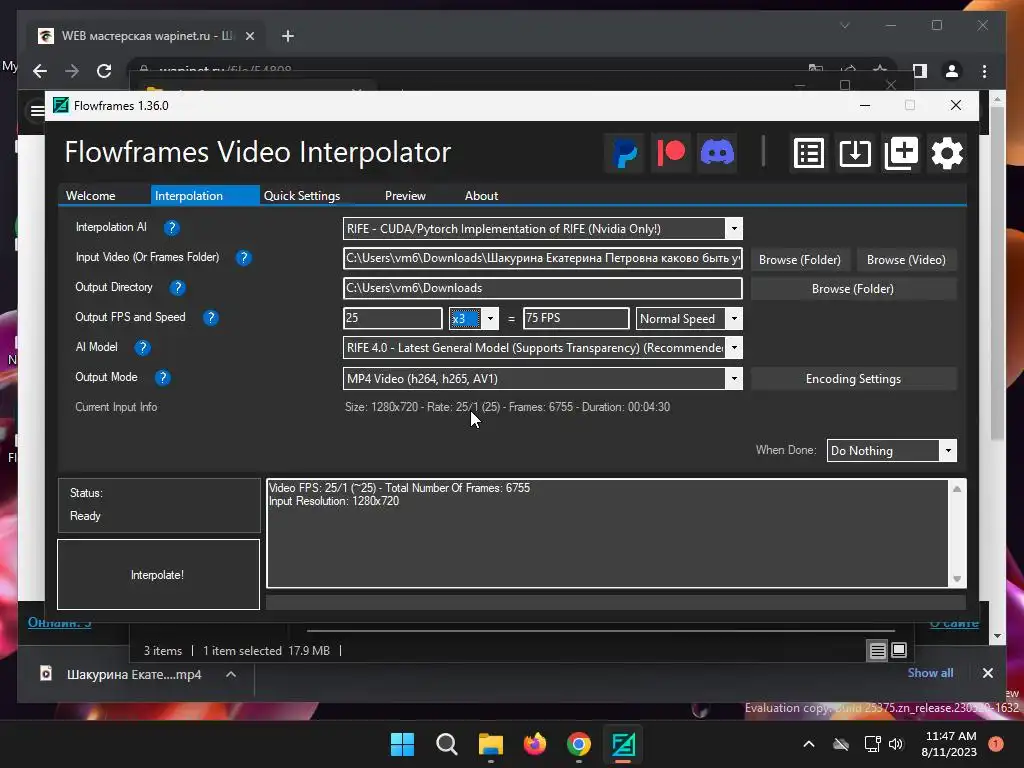Show help for Output Directory
The width and height of the screenshot is (1024, 768).
tap(177, 288)
